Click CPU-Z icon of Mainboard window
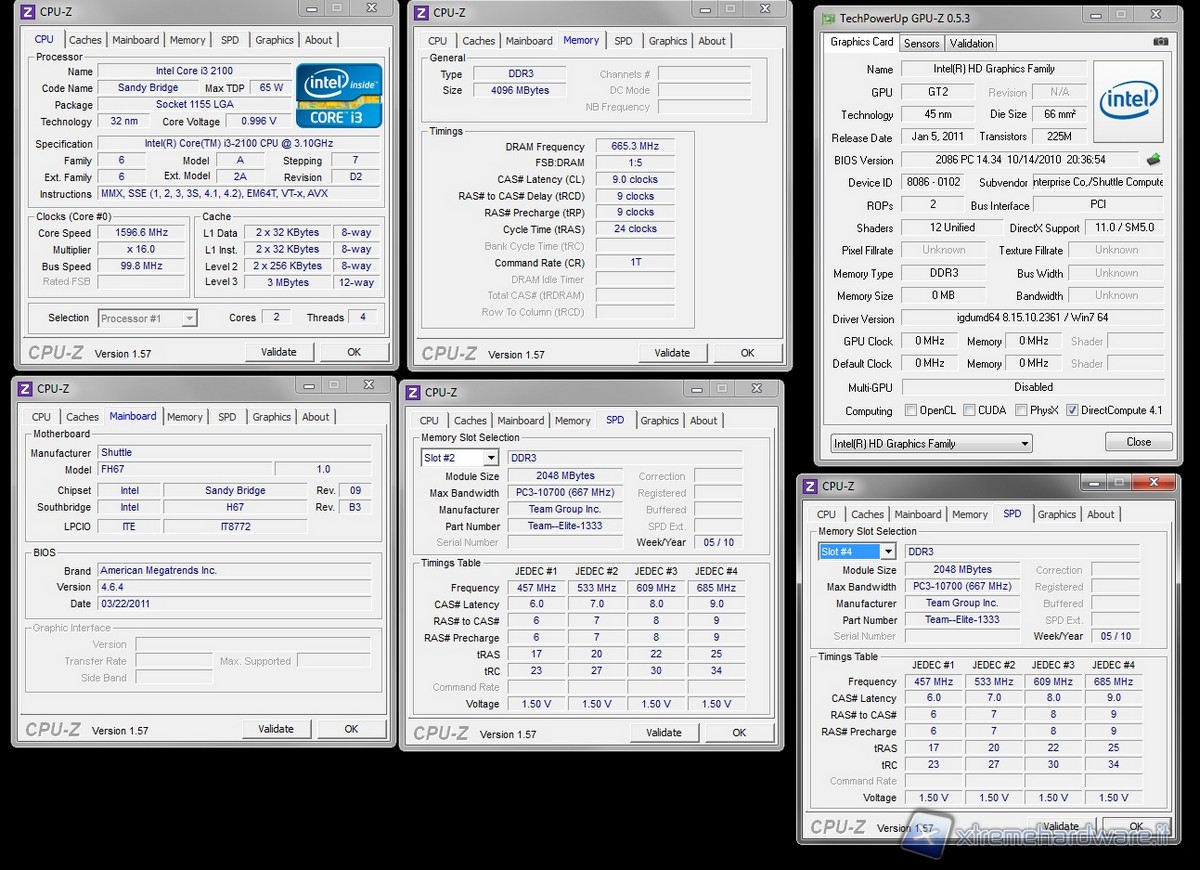 tap(25, 389)
